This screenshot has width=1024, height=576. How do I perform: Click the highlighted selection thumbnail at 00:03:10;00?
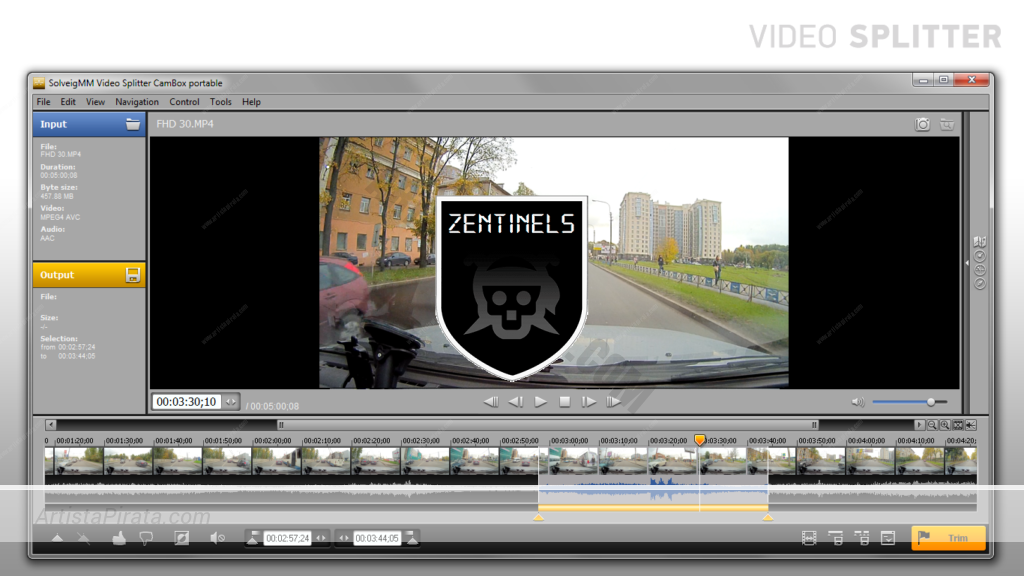click(623, 461)
